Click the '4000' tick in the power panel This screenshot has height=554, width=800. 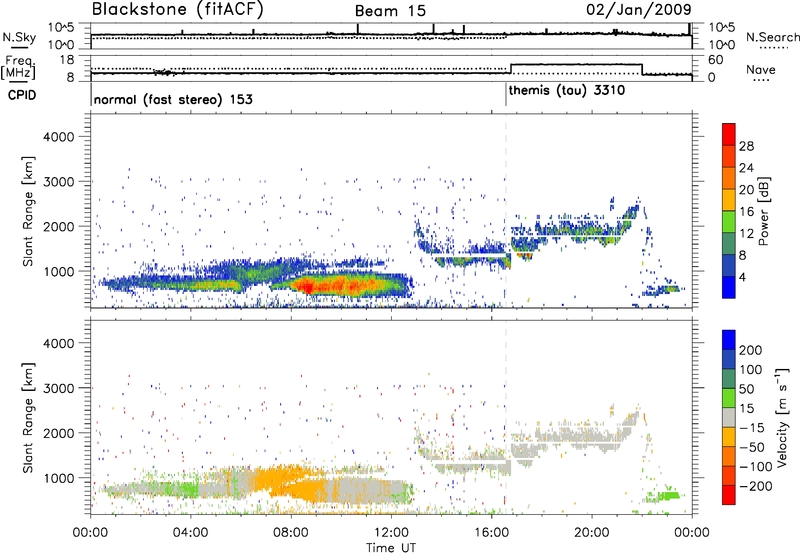point(59,137)
